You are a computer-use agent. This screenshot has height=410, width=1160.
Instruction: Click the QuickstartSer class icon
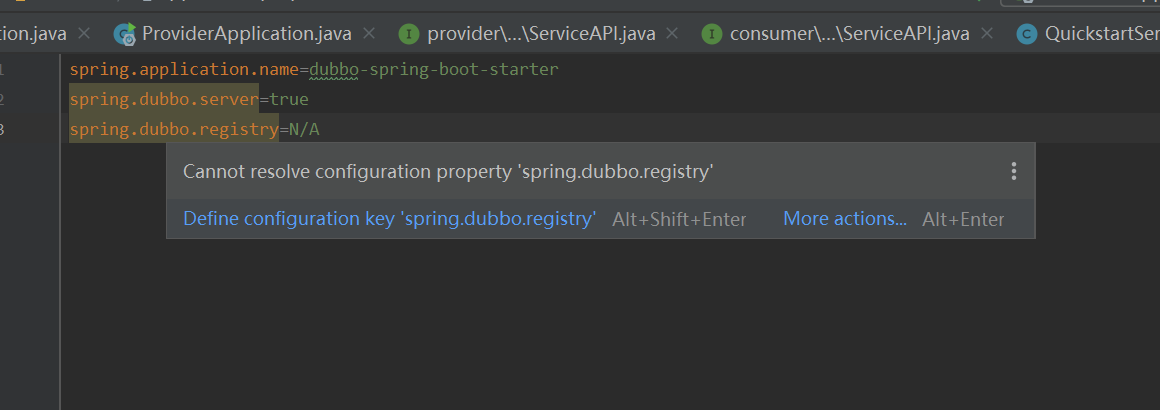(1027, 34)
